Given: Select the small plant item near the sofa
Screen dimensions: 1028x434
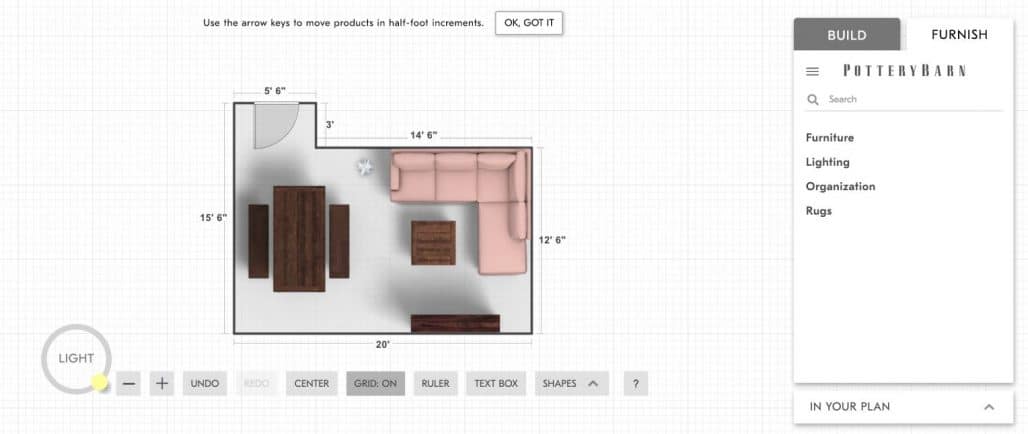Looking at the screenshot, I should (x=365, y=167).
